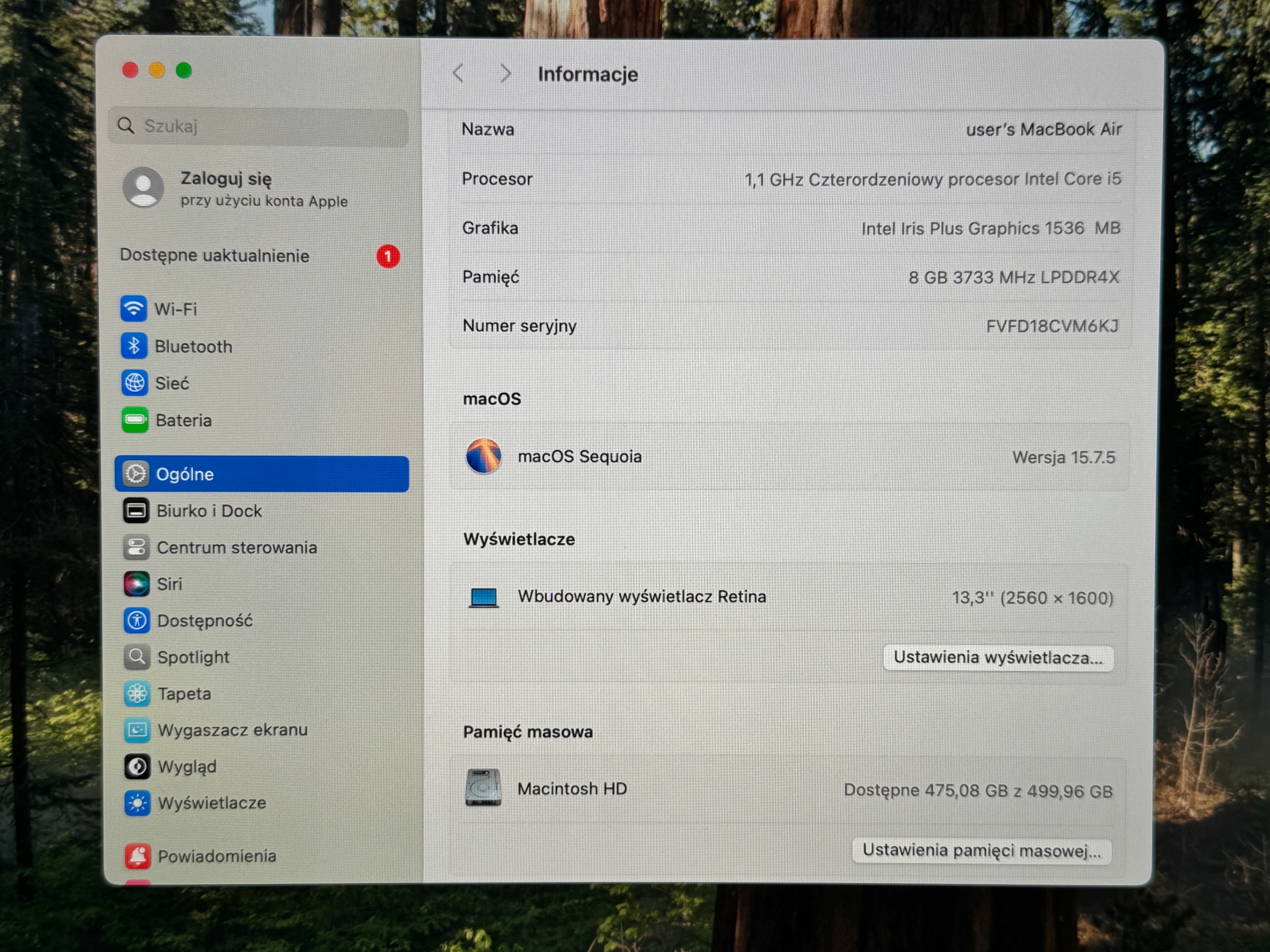Click the Dostępne 475,08 GB storage text
The image size is (1270, 952).
[x=978, y=791]
